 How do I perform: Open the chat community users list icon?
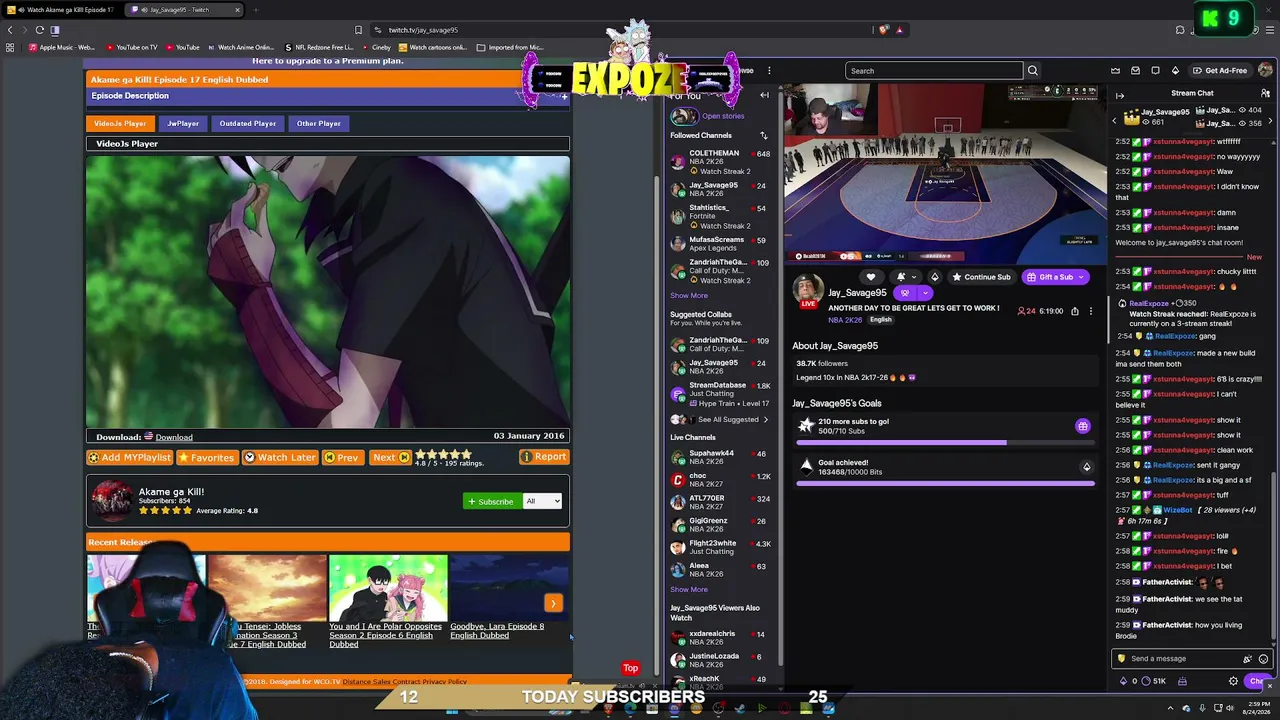1265,93
